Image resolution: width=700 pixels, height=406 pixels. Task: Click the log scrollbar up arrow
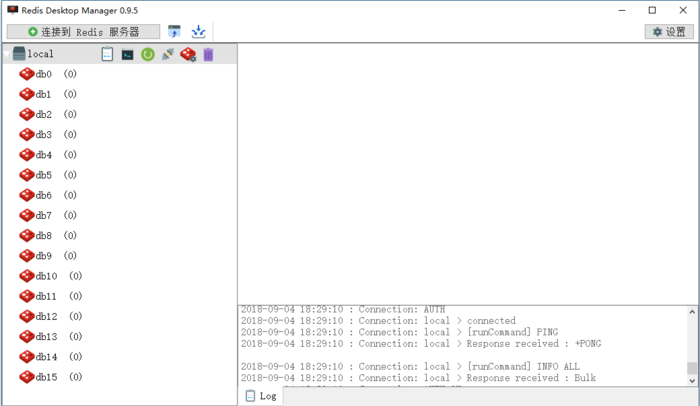[692, 312]
